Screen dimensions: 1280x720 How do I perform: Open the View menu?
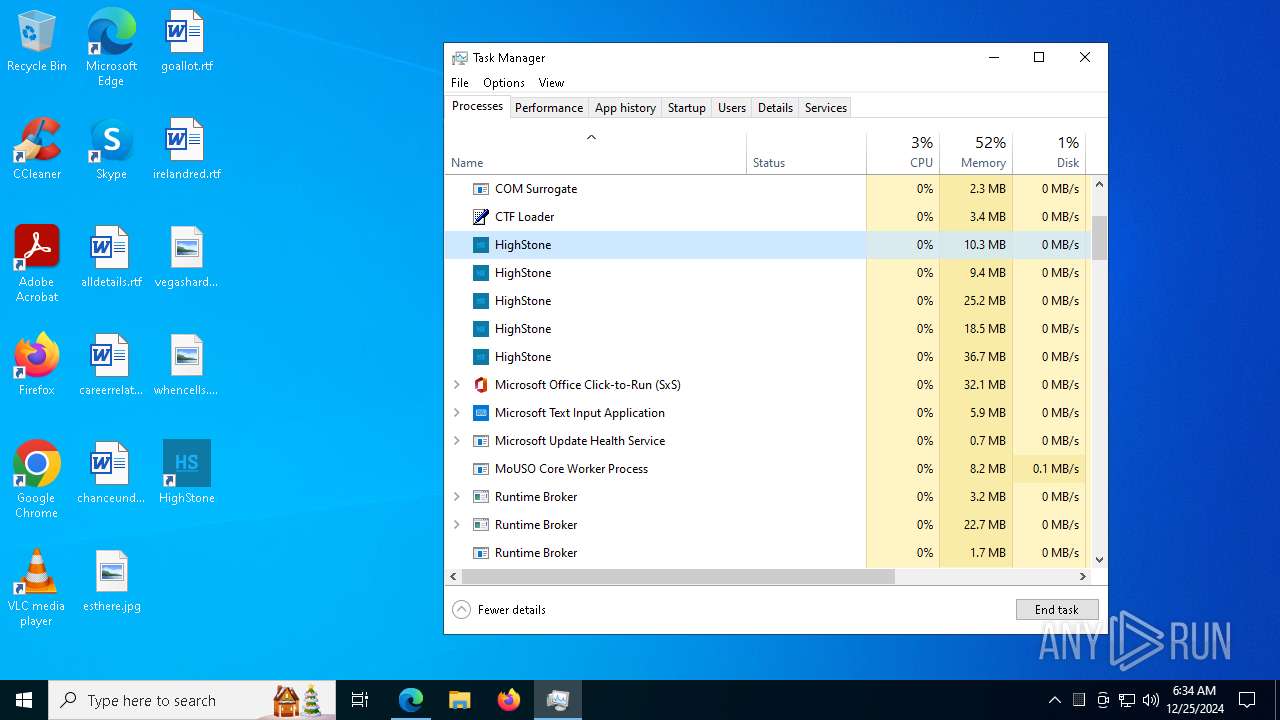click(x=551, y=83)
